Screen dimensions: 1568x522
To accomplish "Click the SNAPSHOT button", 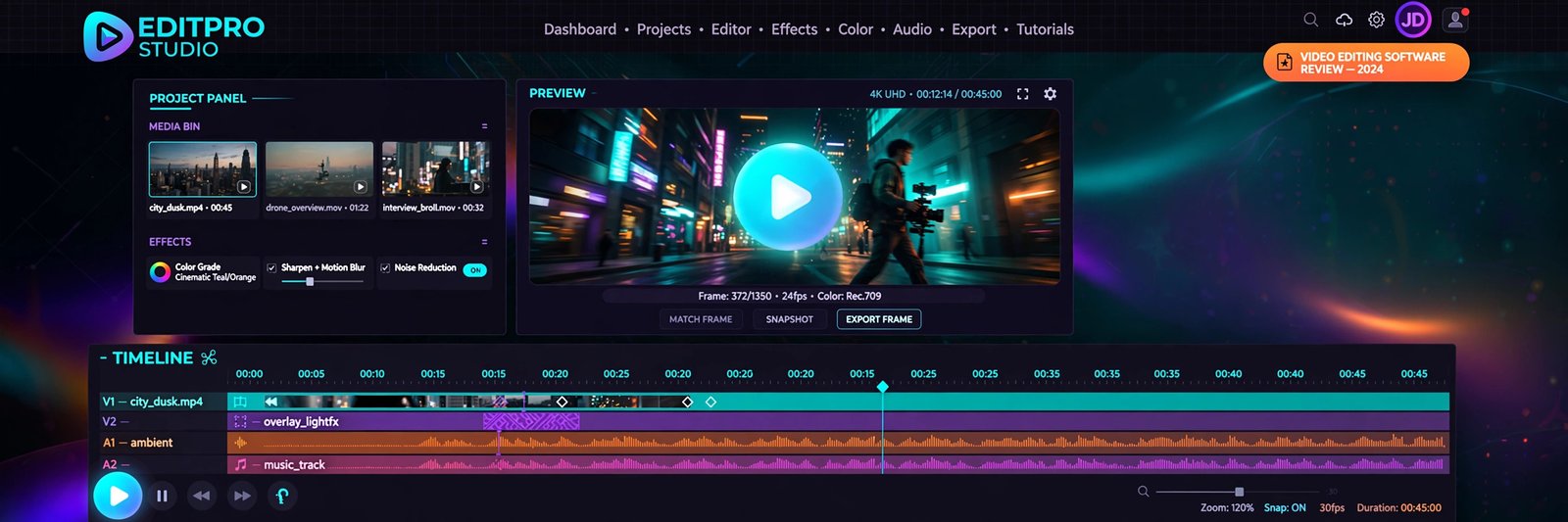I will [x=790, y=319].
